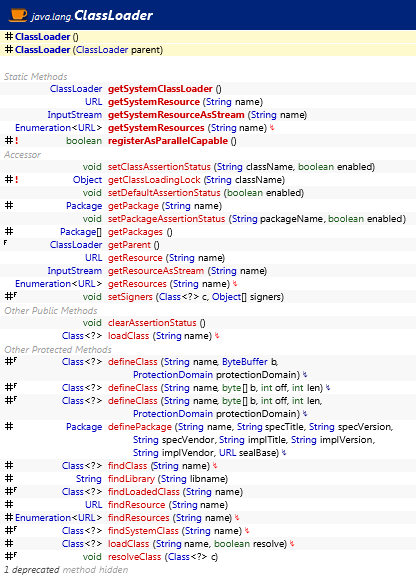The height and width of the screenshot is (576, 416).
Task: Click the protected # marker beside ClassLoader ()
Action: pyautogui.click(x=9, y=37)
